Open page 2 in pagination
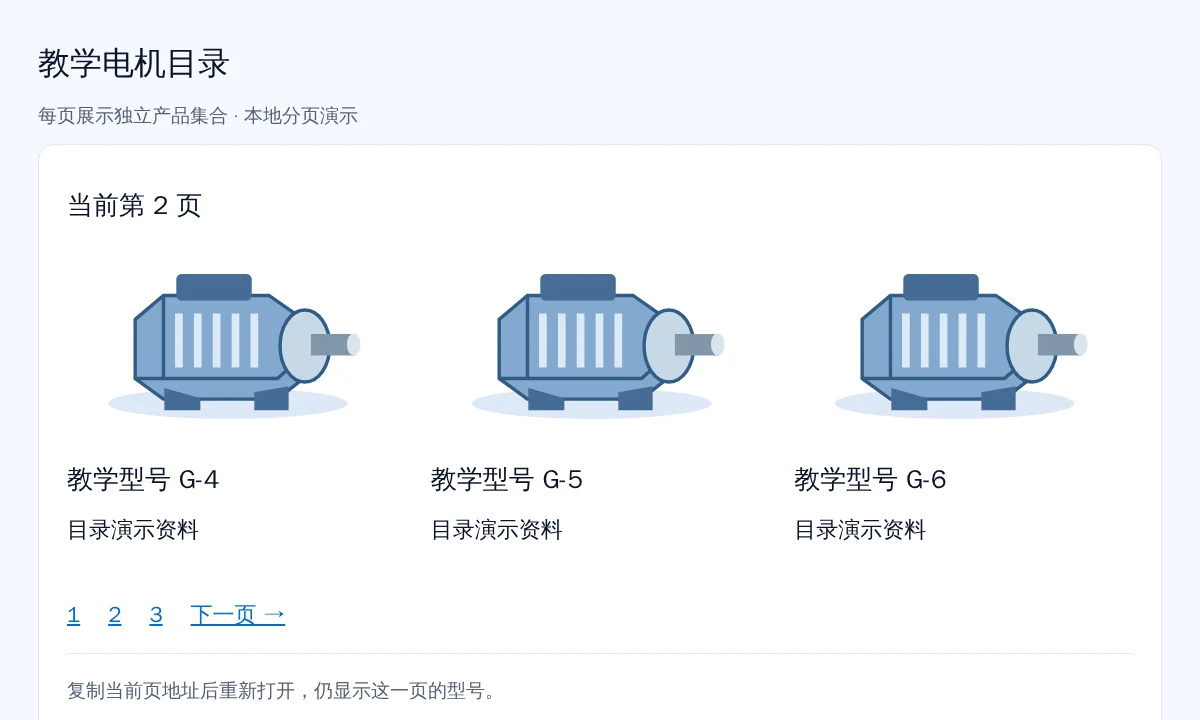Screen dimensions: 1200x720 click(x=115, y=615)
